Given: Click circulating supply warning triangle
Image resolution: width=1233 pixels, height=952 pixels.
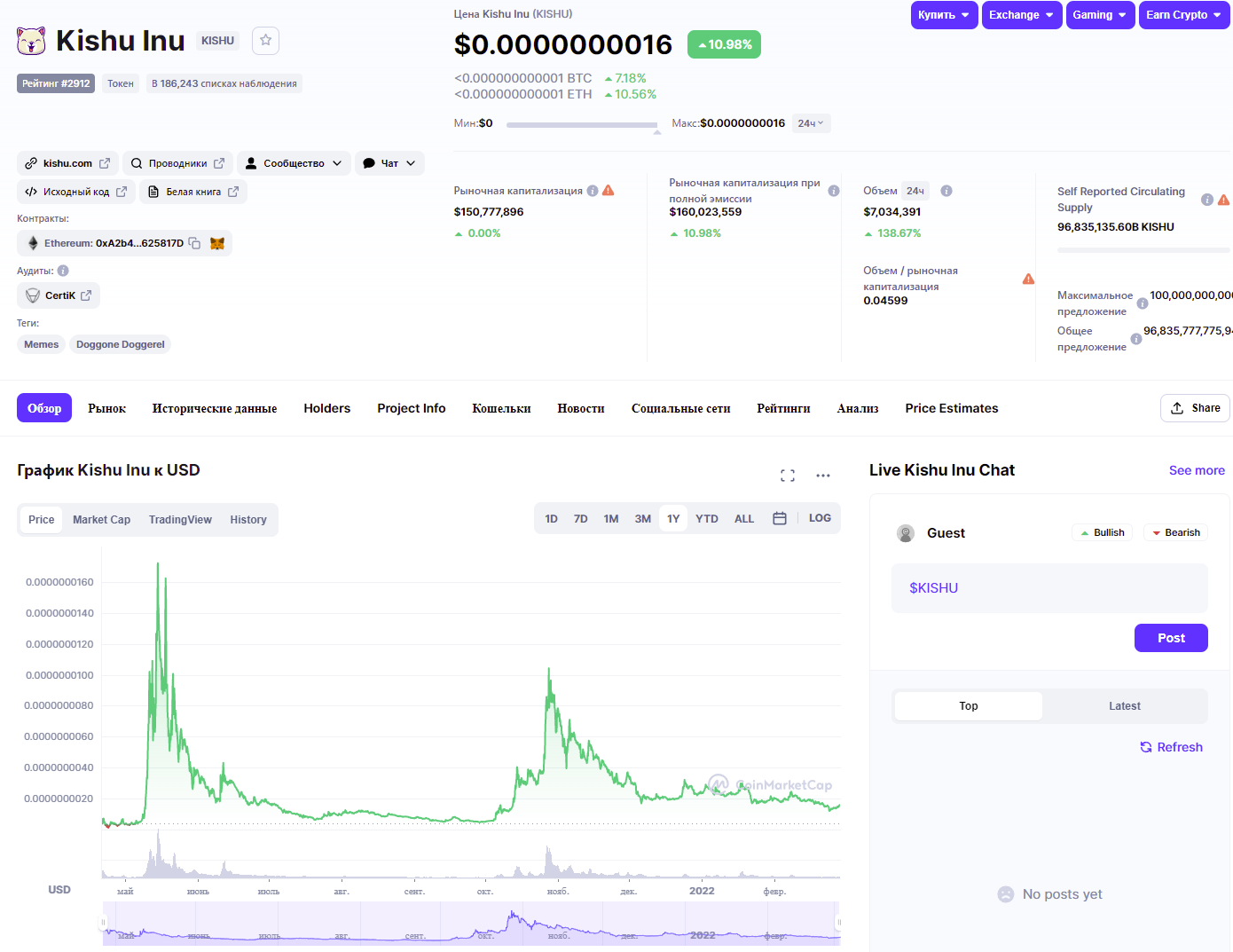Looking at the screenshot, I should 1224,200.
